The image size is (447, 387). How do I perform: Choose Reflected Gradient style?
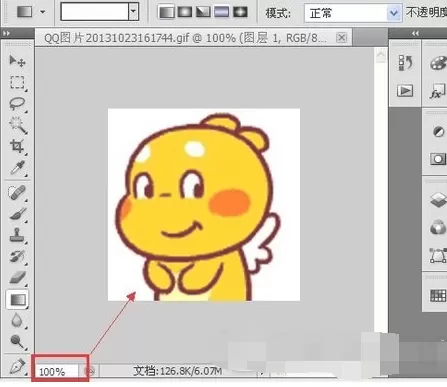[221, 12]
